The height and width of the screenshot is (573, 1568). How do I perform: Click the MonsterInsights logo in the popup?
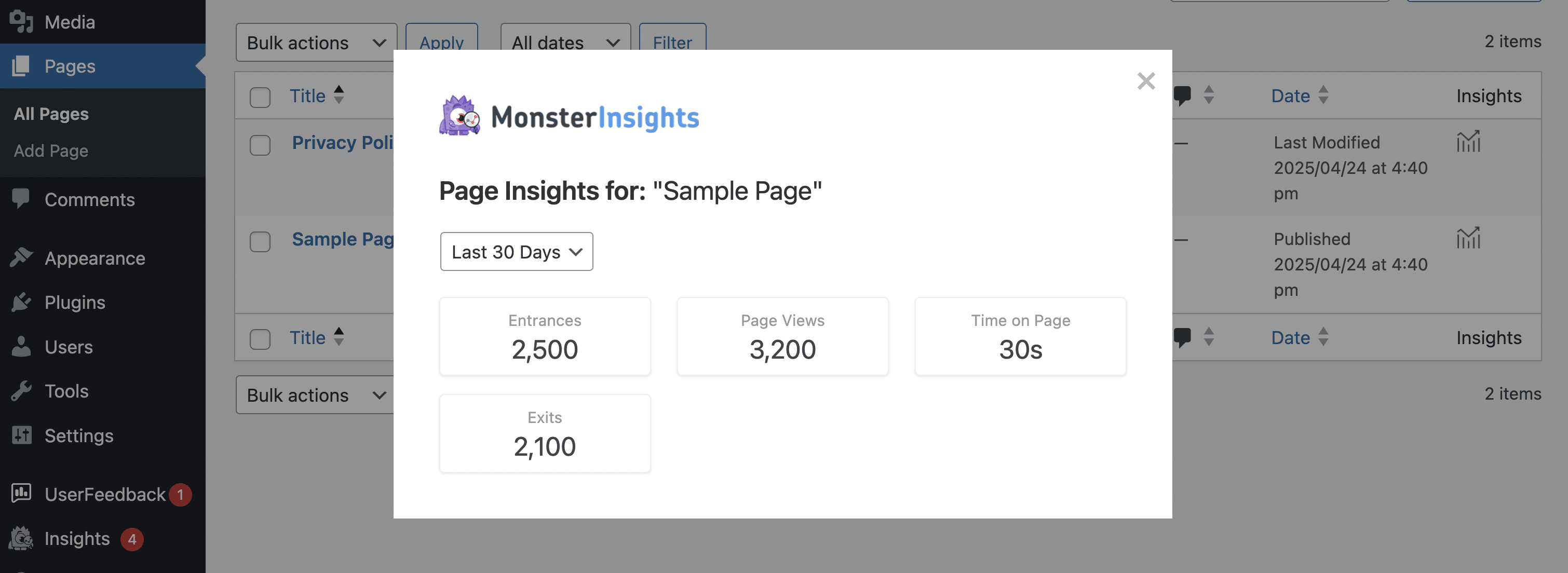(569, 116)
